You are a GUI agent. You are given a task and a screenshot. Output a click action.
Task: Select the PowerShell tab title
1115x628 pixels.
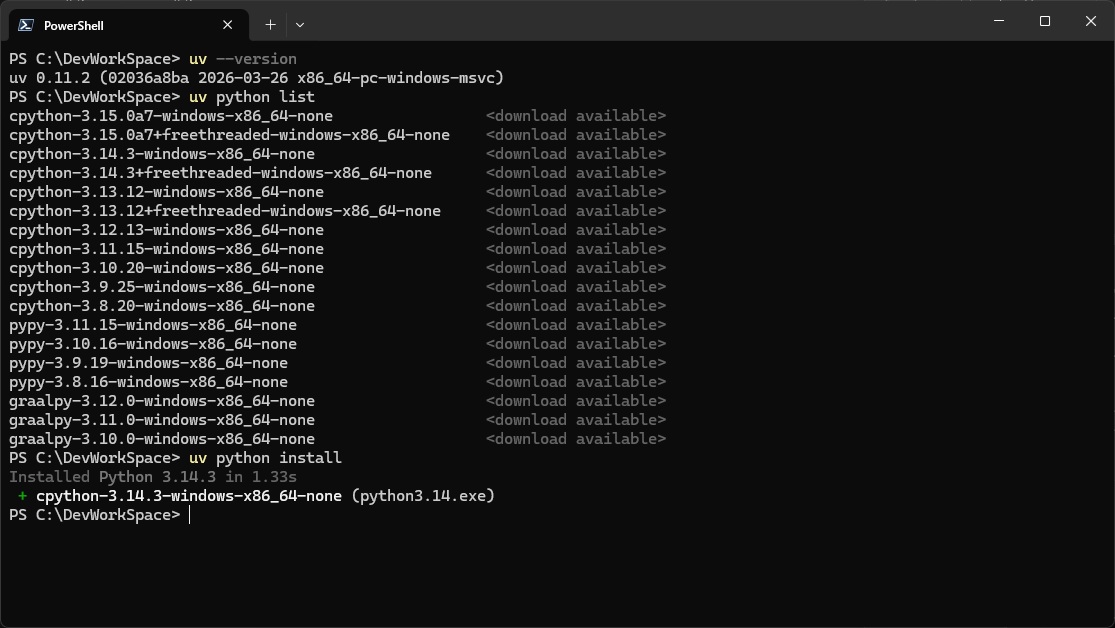(74, 25)
